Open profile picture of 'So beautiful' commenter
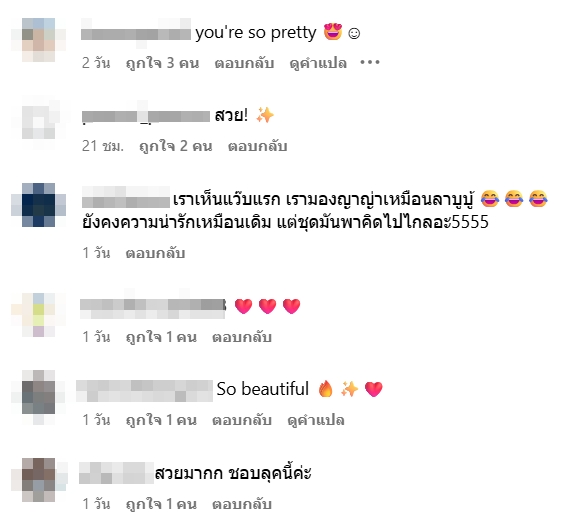The height and width of the screenshot is (516, 585). (38, 397)
